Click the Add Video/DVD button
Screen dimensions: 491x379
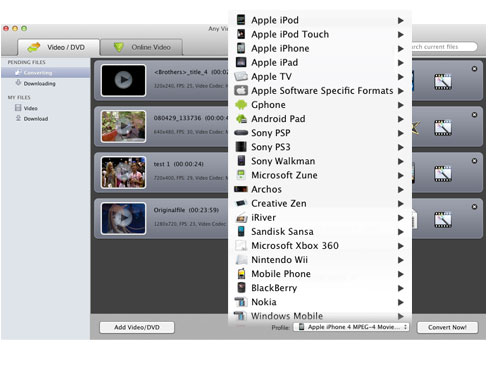click(x=137, y=327)
